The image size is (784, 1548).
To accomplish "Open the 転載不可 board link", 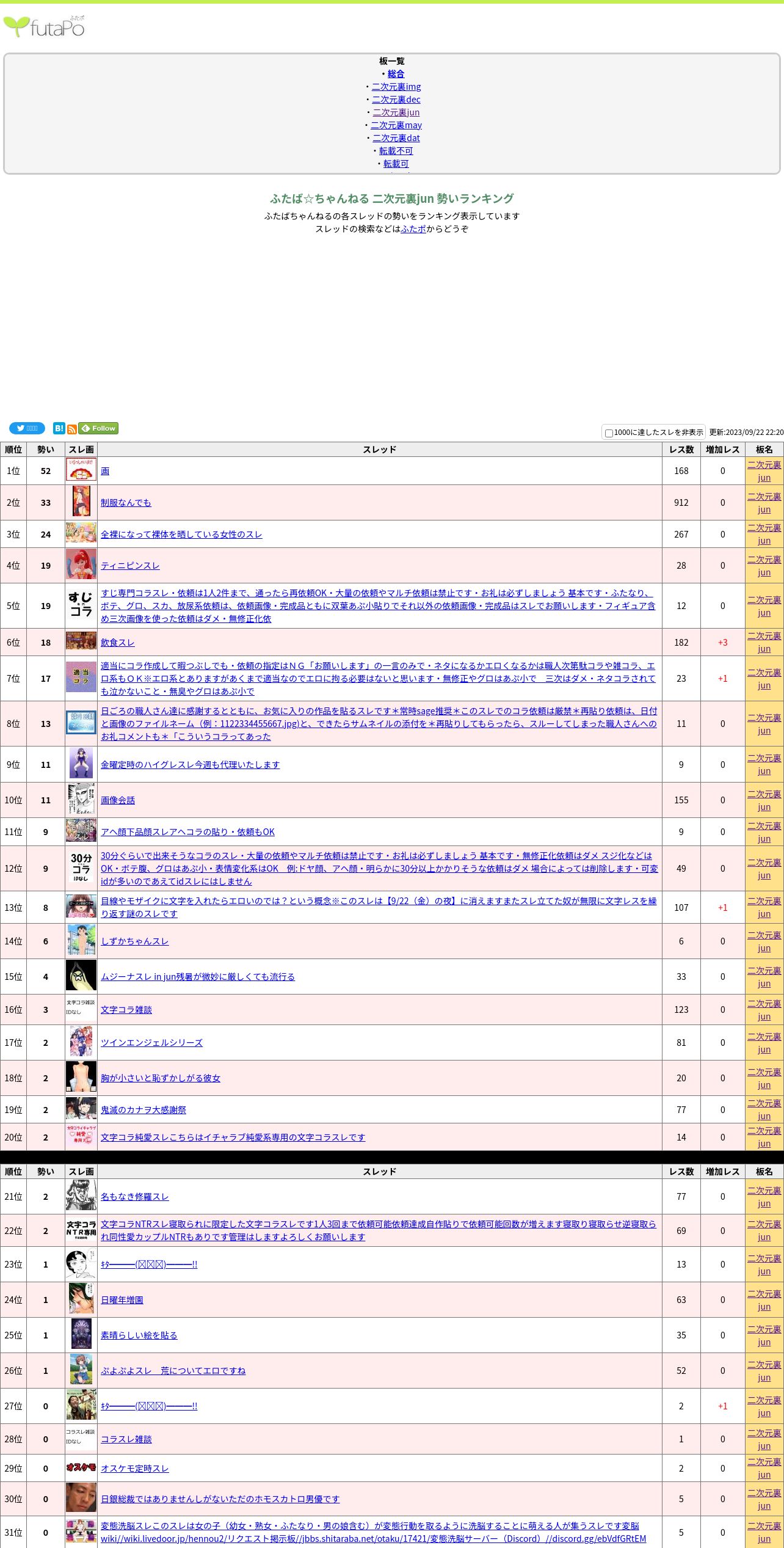I will pyautogui.click(x=396, y=151).
